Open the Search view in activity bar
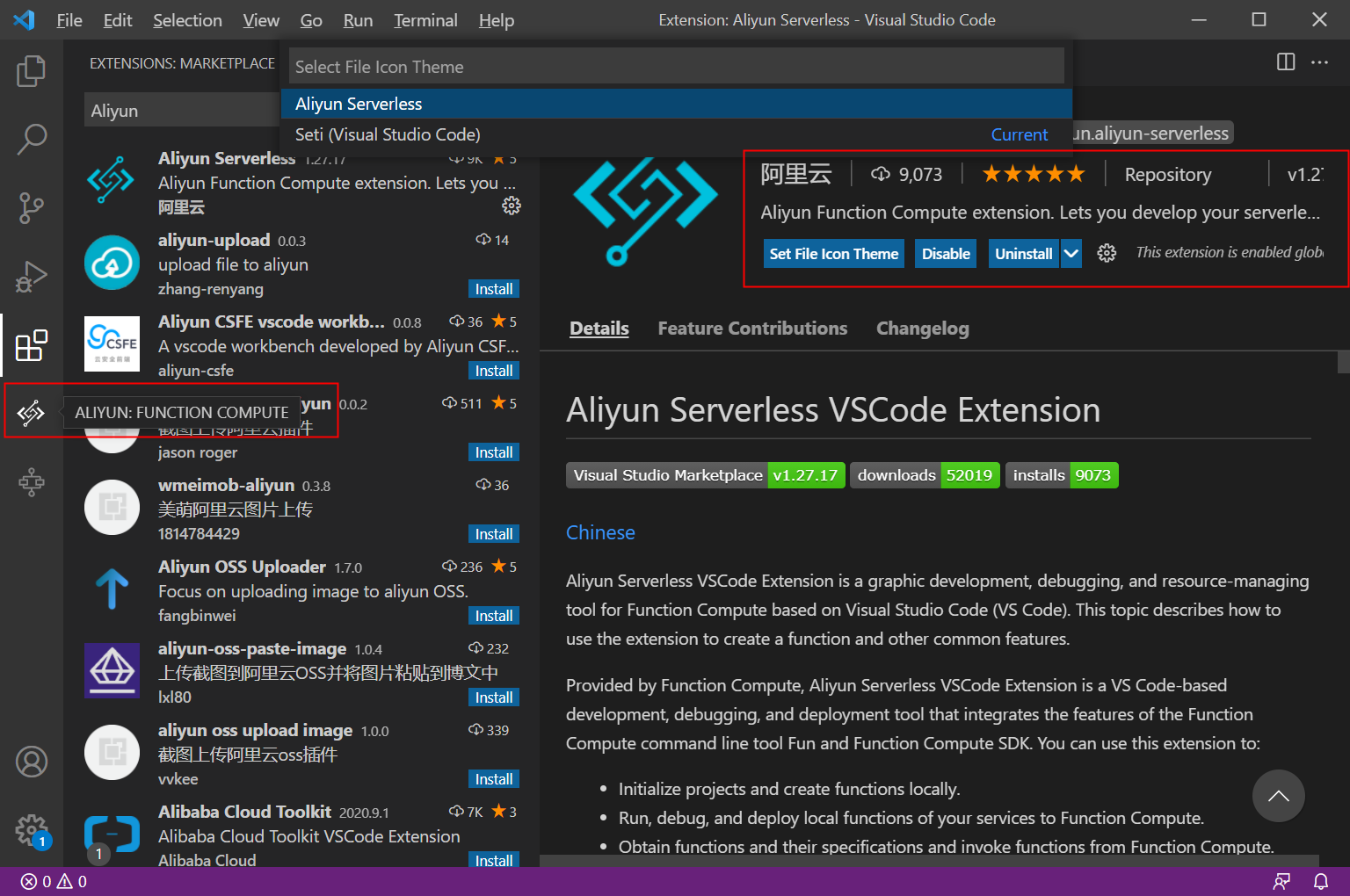This screenshot has height=896, width=1350. tap(32, 139)
